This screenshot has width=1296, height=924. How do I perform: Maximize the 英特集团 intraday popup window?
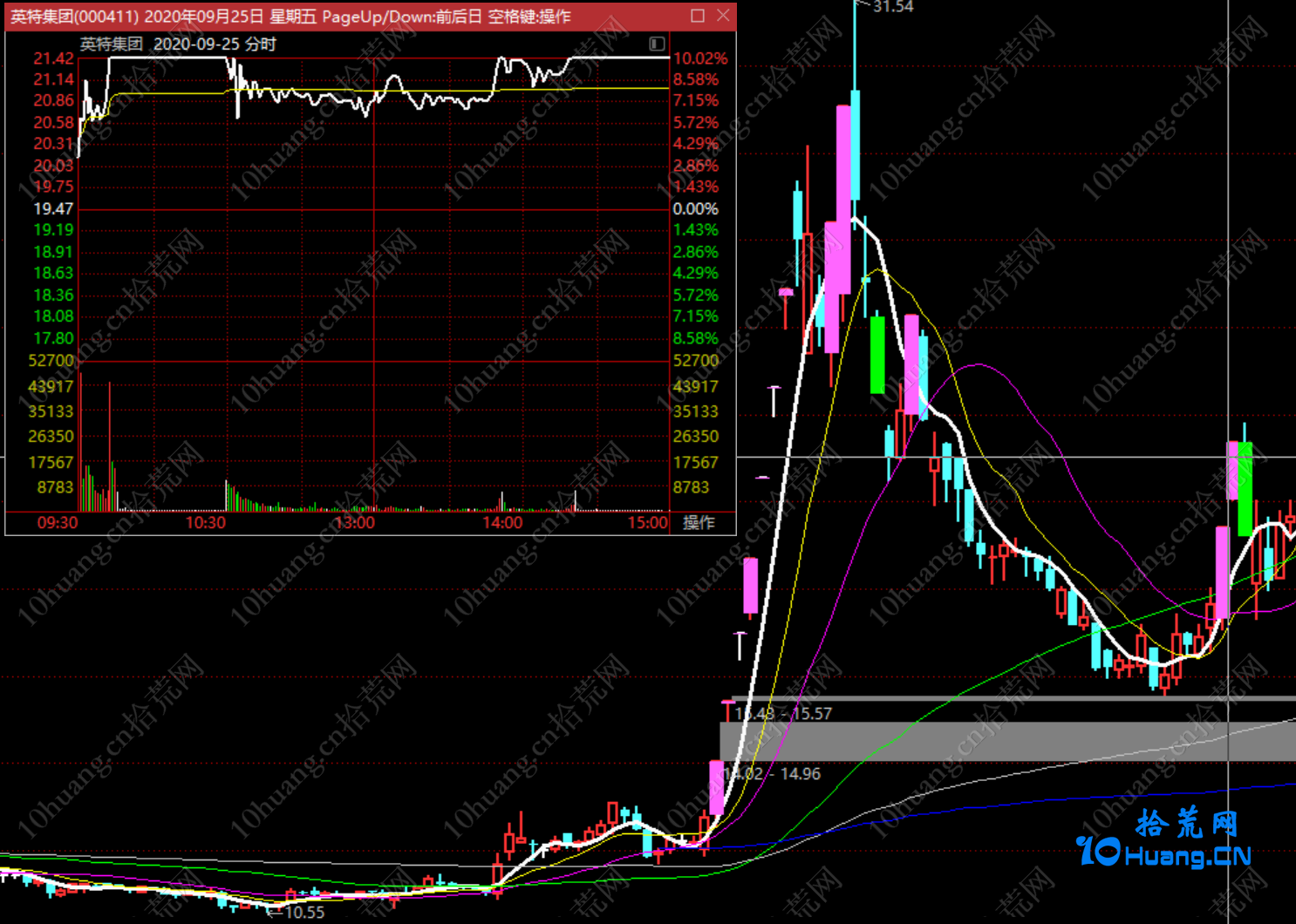click(697, 16)
